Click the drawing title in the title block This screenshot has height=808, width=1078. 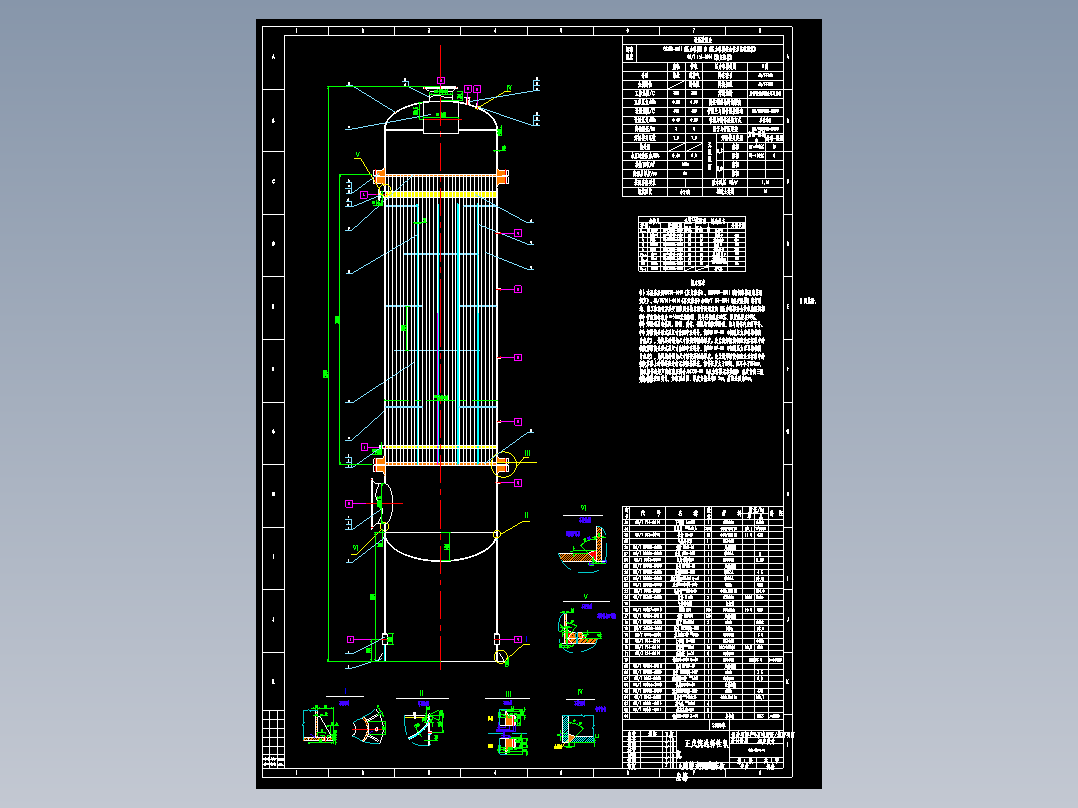[x=706, y=744]
